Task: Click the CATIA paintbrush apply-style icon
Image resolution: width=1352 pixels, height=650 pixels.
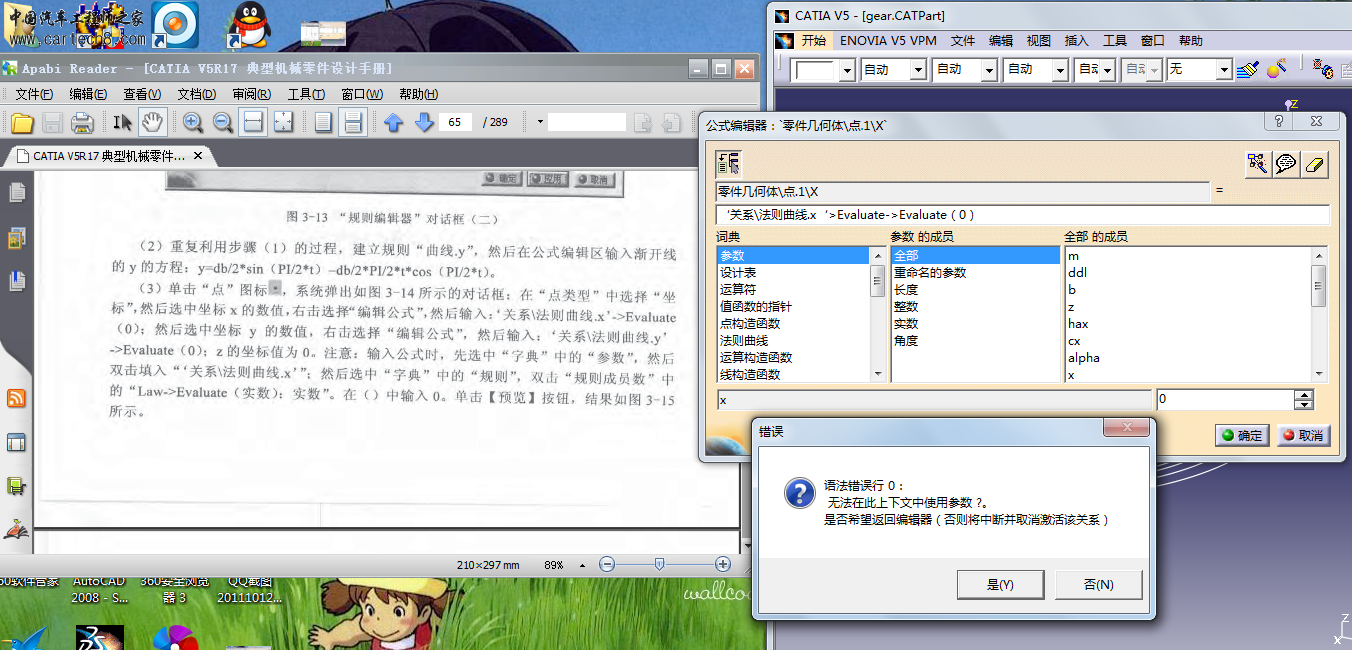Action: pos(1247,69)
